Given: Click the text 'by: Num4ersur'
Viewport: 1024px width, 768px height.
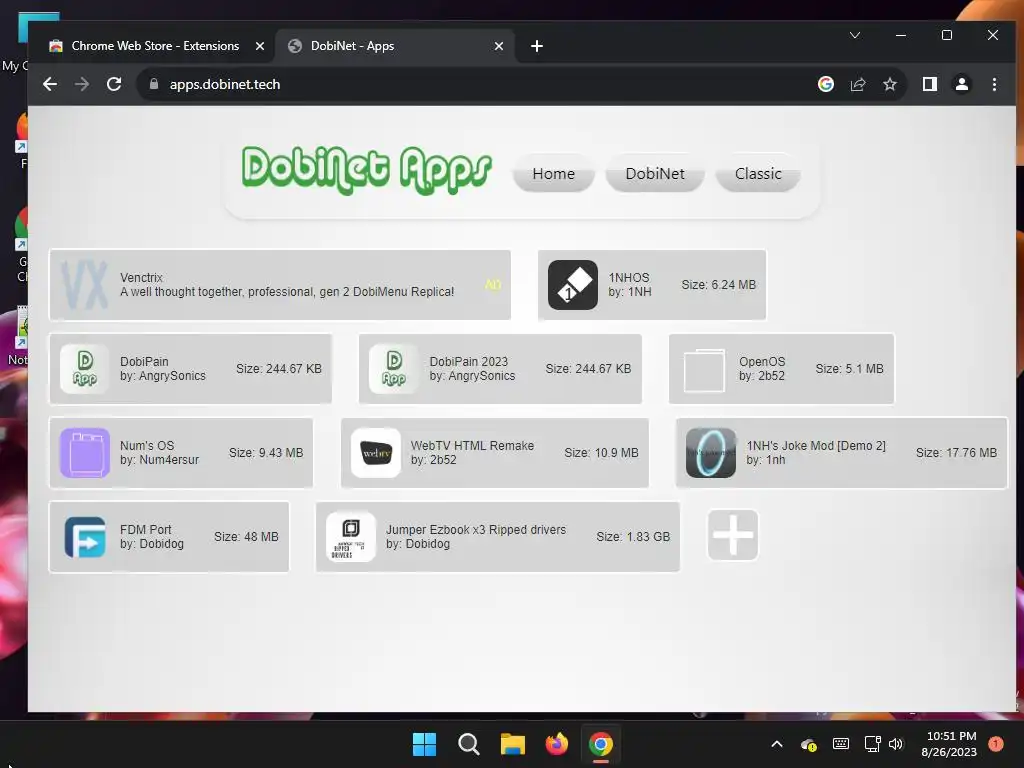Looking at the screenshot, I should tap(159, 460).
